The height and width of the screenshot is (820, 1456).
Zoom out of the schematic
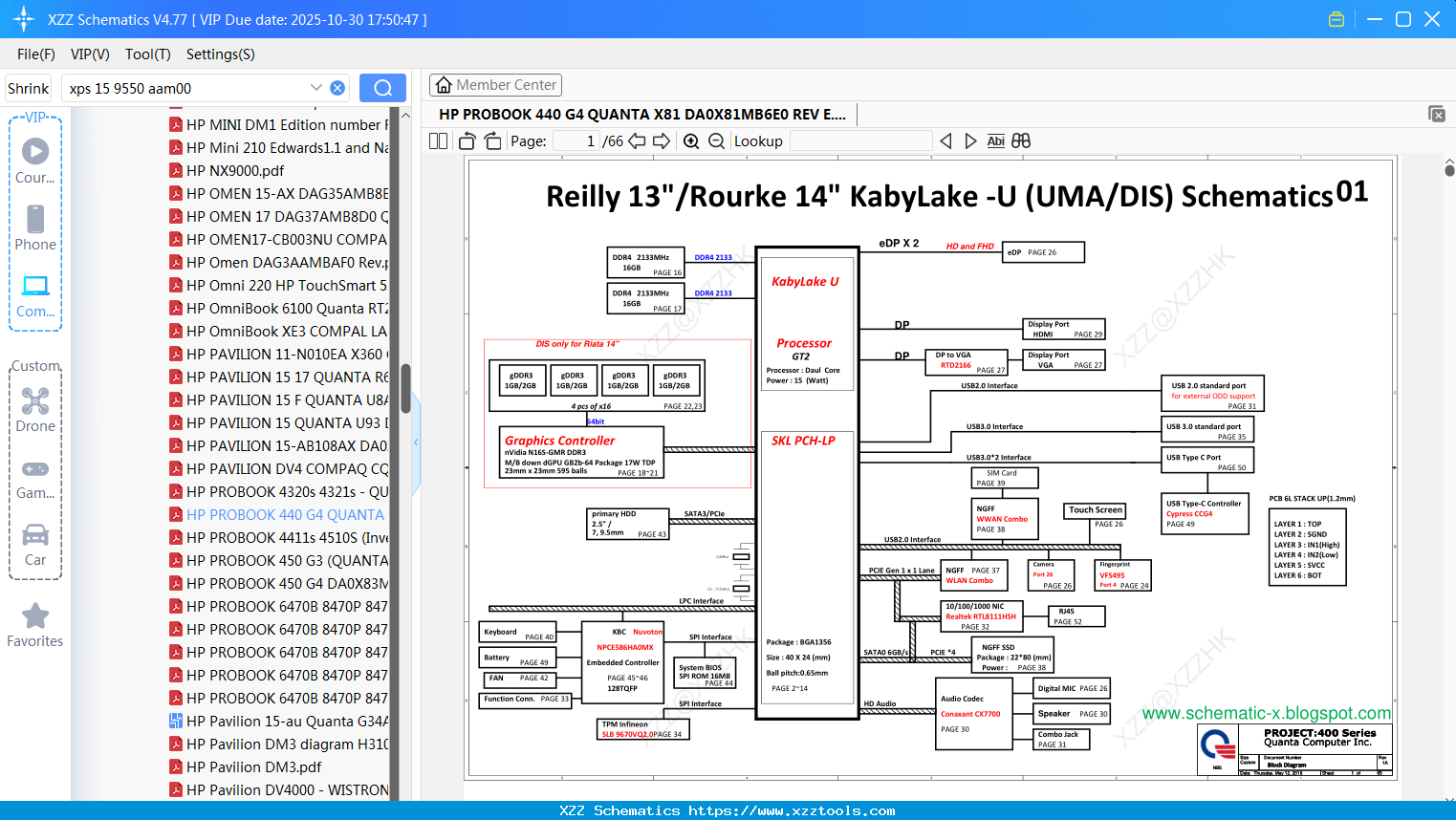716,140
